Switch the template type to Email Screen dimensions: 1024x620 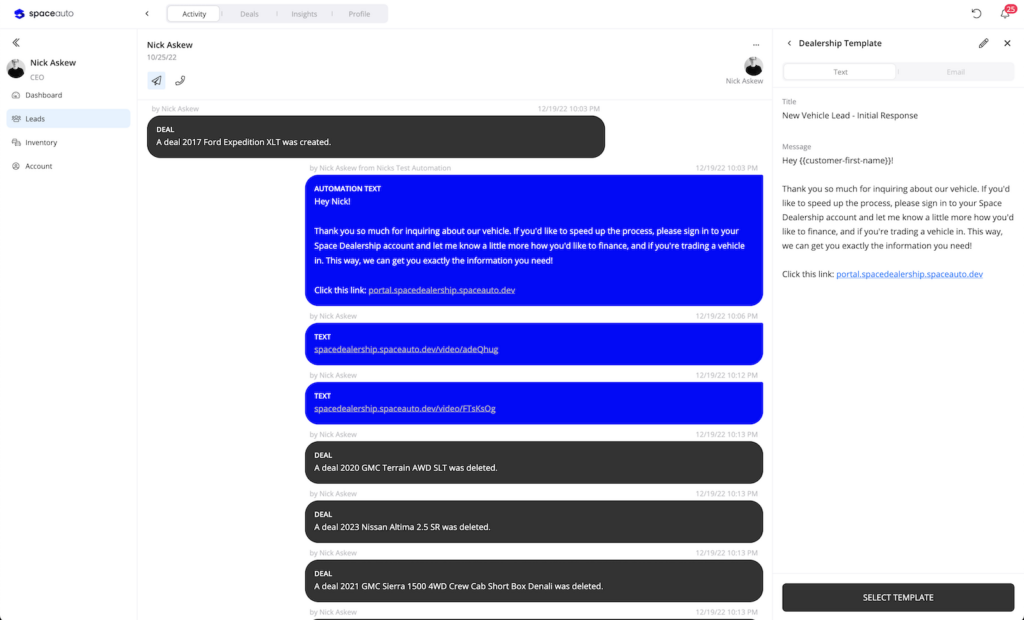click(x=955, y=71)
